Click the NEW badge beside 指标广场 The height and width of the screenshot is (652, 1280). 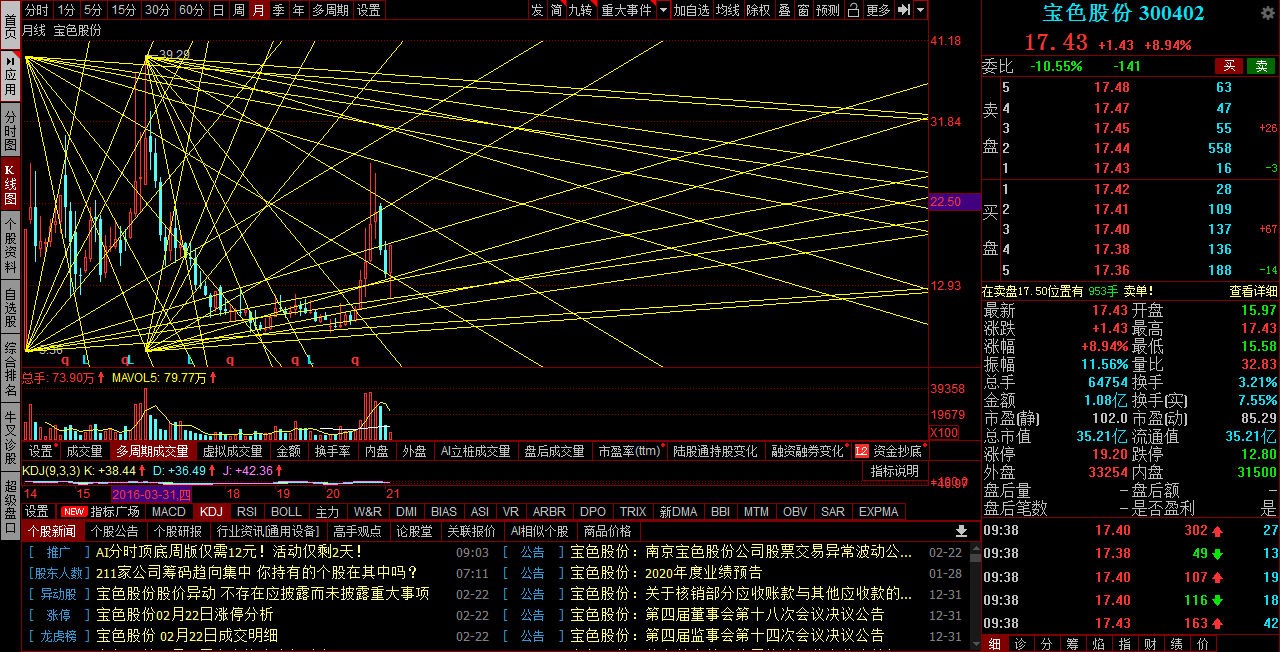point(73,511)
